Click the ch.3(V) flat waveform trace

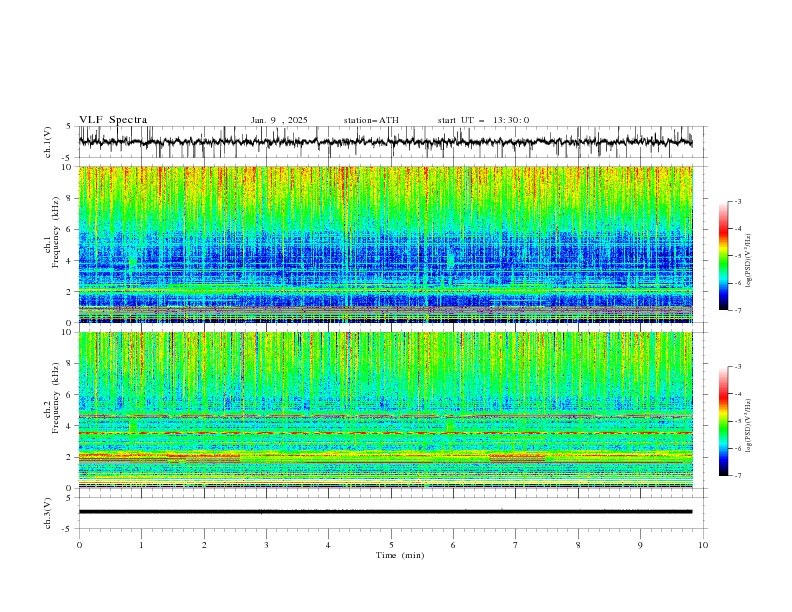click(385, 512)
